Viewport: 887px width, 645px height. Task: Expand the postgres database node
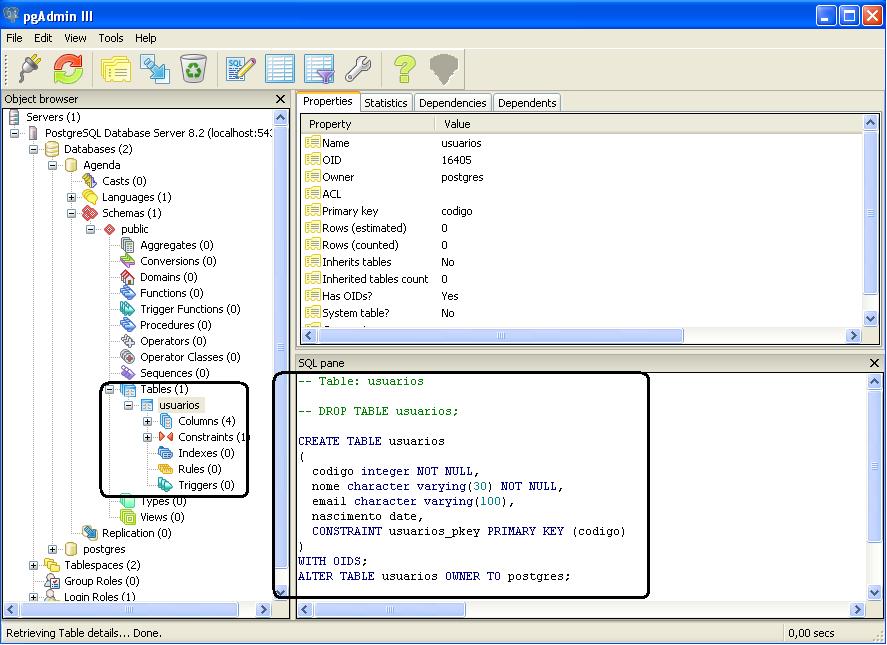point(53,549)
